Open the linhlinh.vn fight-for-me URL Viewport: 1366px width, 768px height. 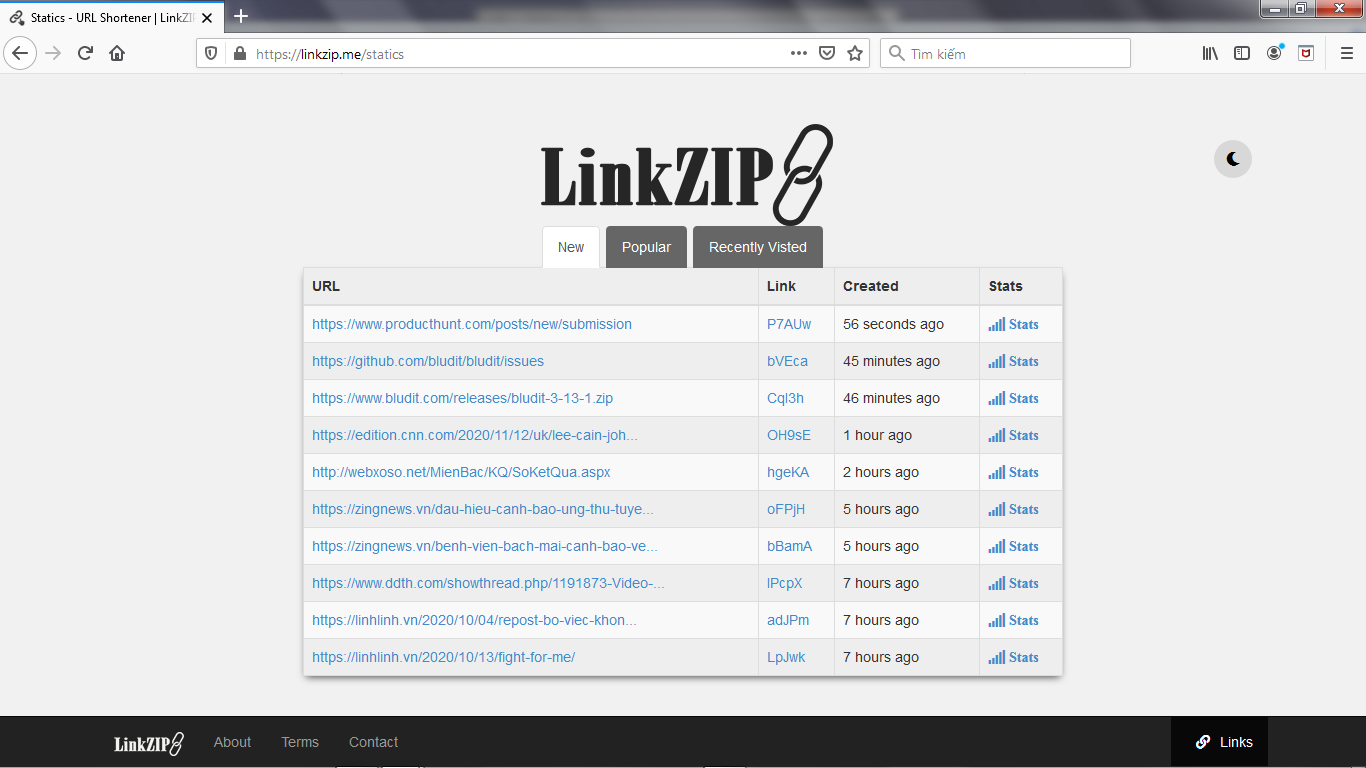tap(443, 657)
